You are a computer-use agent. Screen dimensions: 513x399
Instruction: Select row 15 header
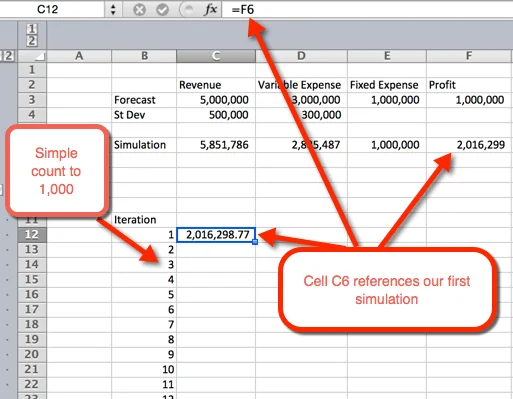pos(32,280)
